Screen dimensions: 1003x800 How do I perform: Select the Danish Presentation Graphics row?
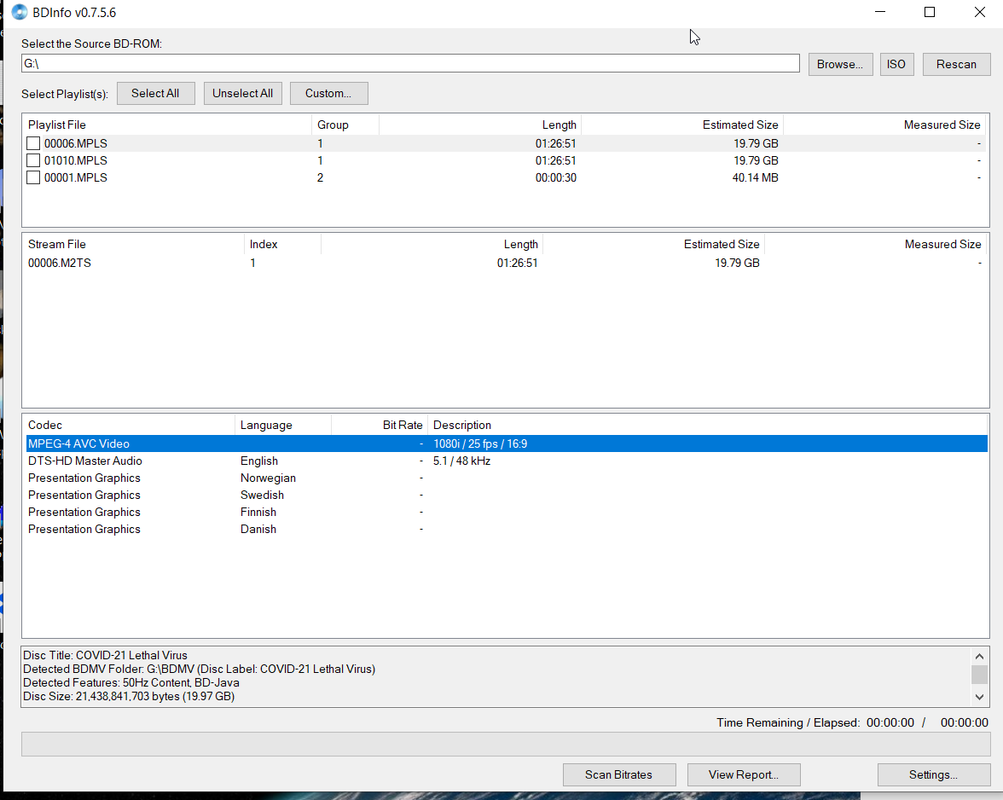[507, 529]
